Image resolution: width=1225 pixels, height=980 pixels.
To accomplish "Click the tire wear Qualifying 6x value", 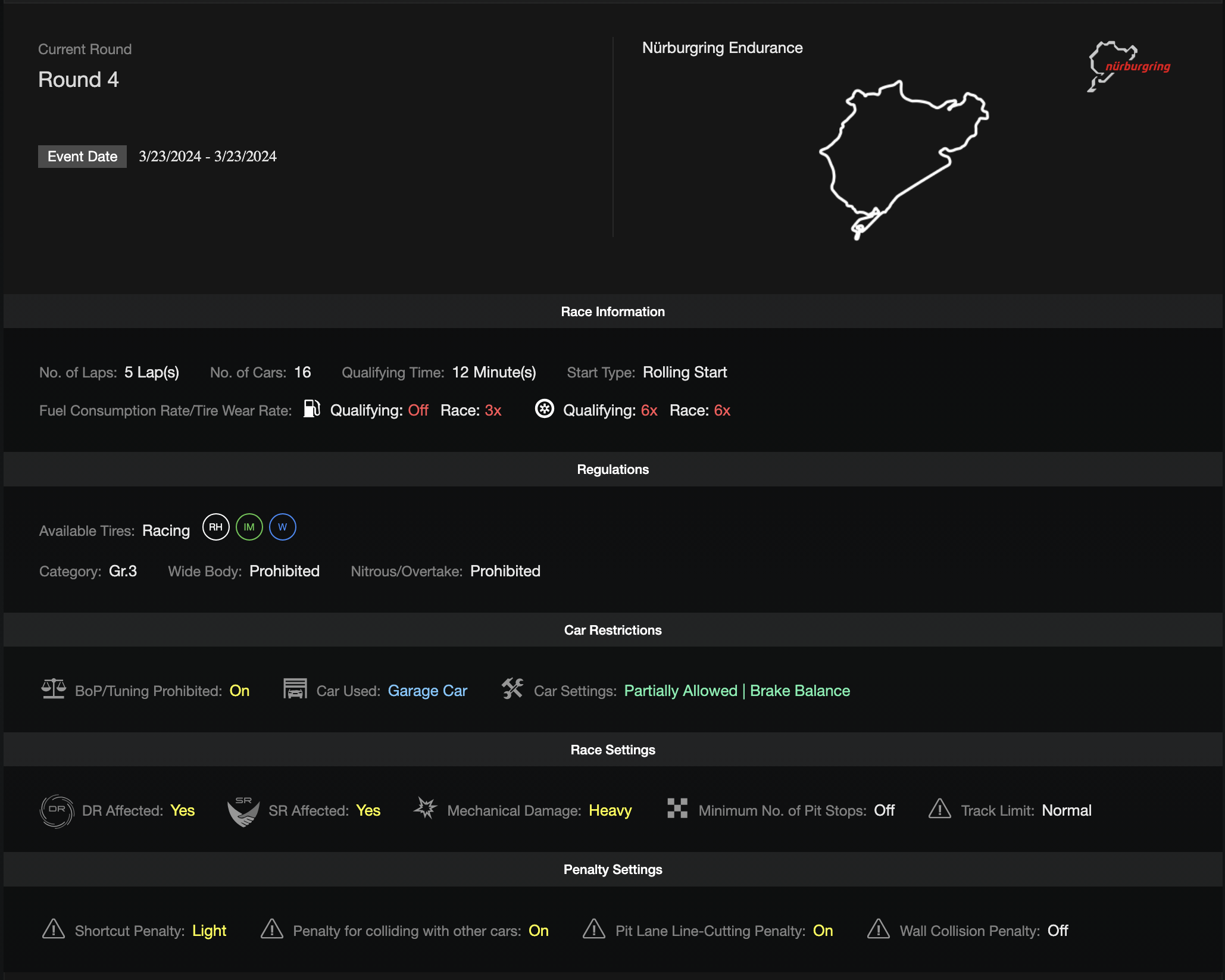I will [649, 411].
